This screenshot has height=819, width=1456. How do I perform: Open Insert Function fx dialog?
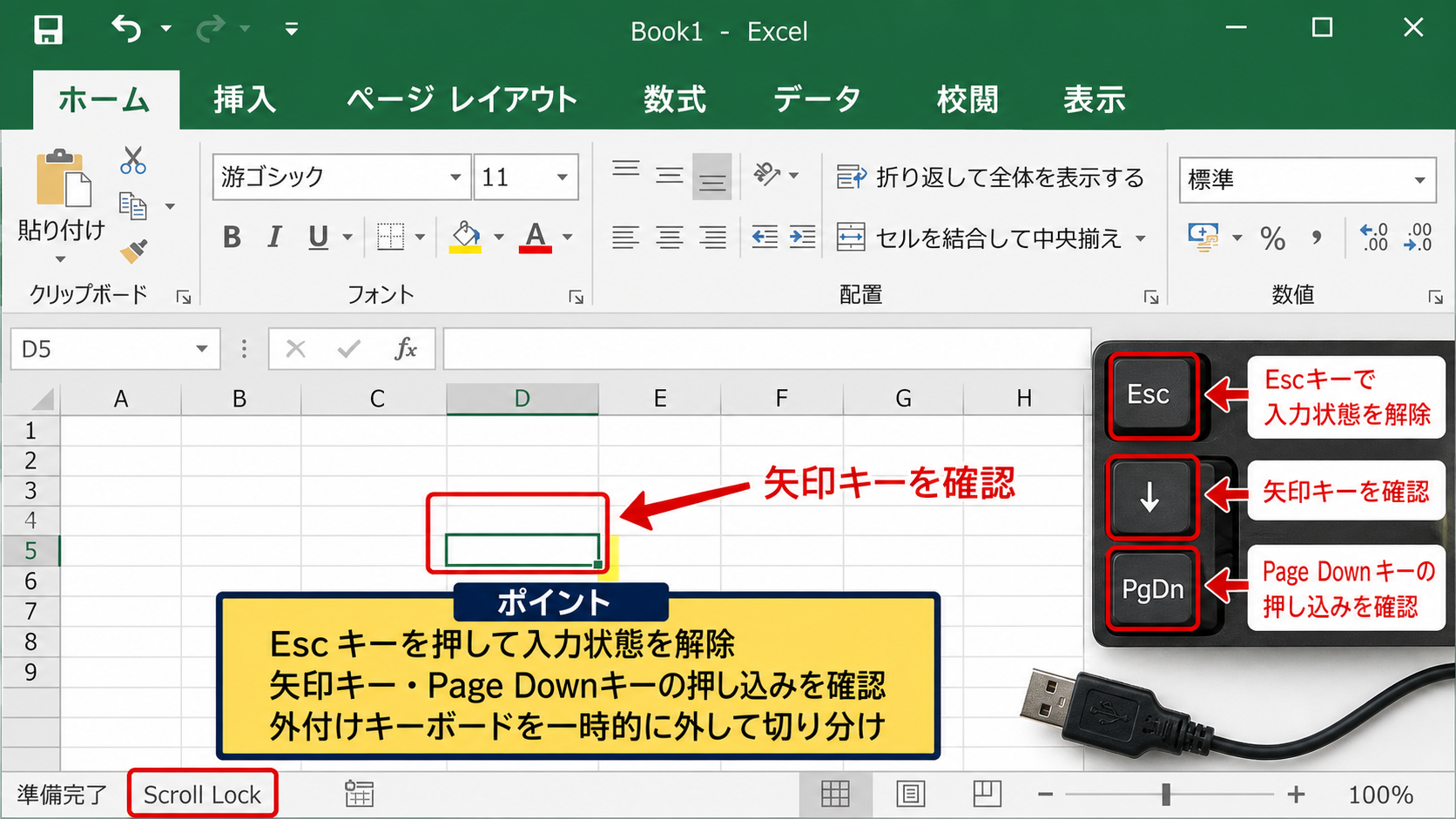406,349
